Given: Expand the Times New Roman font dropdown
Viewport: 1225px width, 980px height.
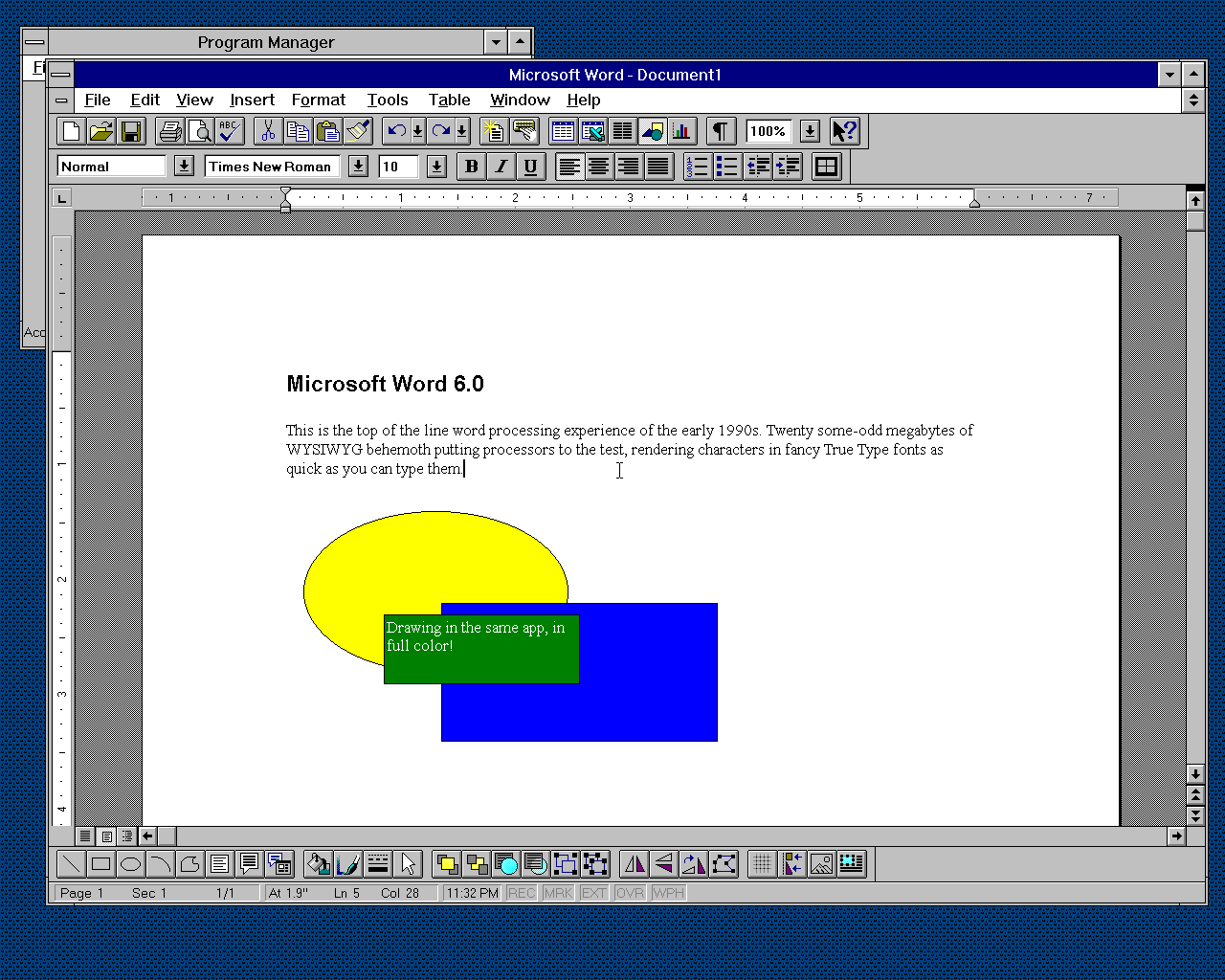Looking at the screenshot, I should click(358, 167).
